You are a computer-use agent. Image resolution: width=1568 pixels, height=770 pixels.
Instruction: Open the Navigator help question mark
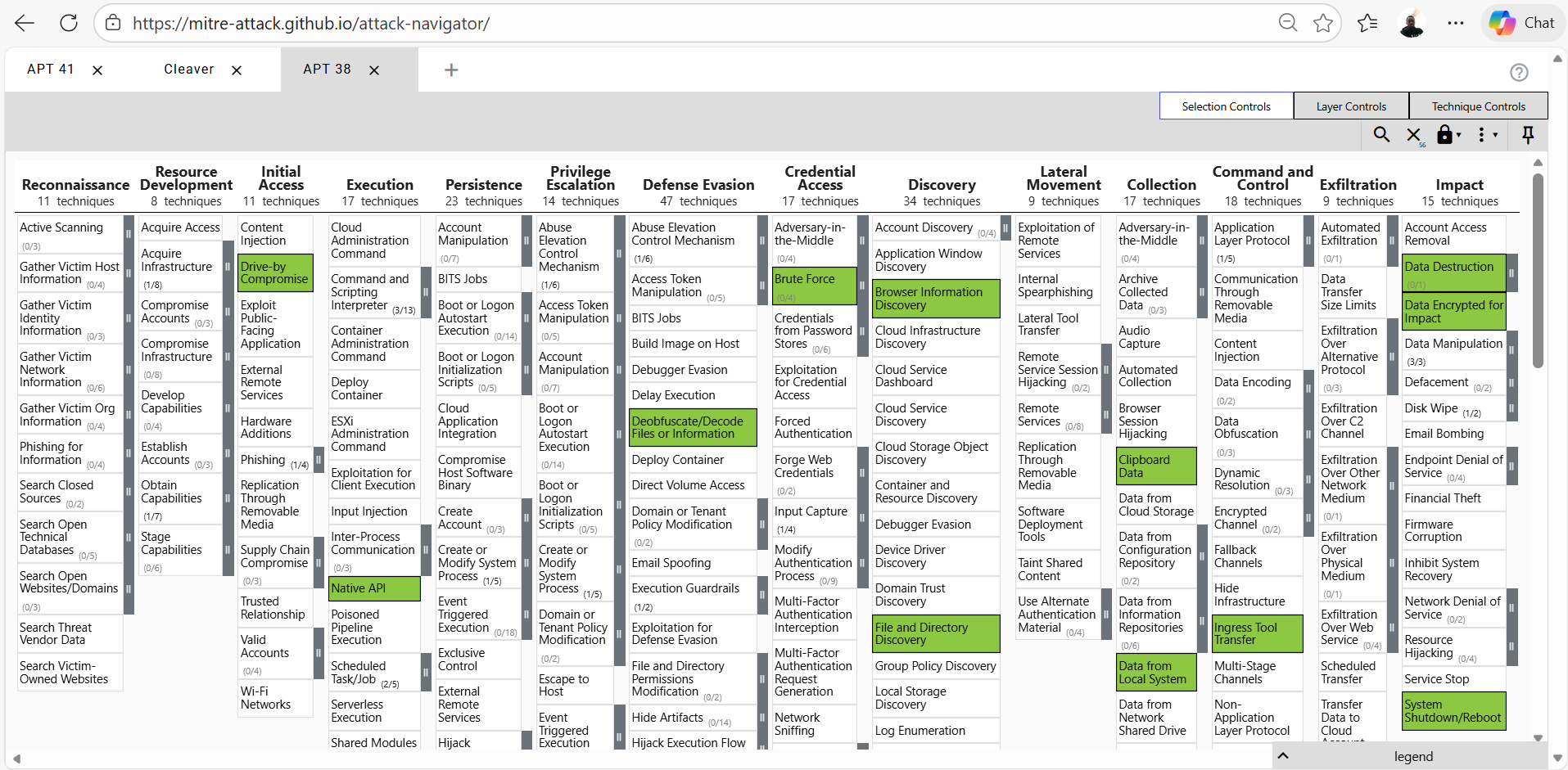pyautogui.click(x=1519, y=72)
